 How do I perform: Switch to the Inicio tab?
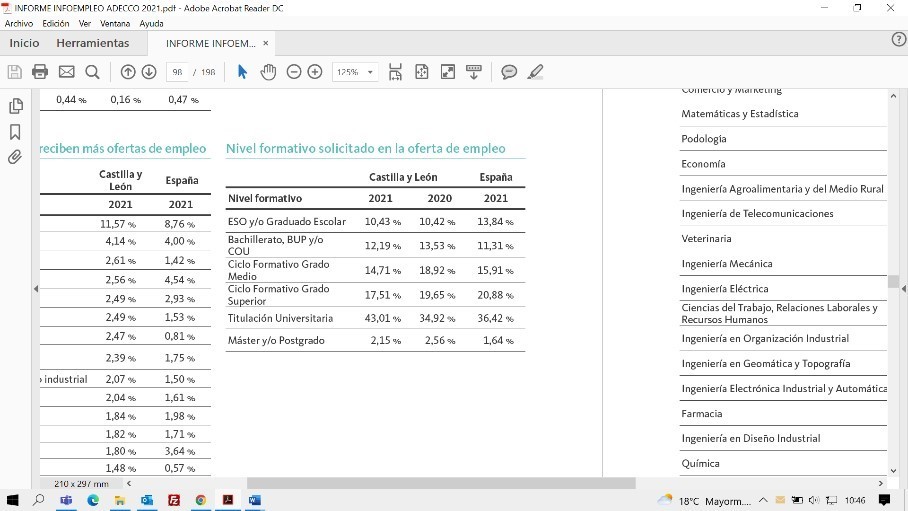pyautogui.click(x=24, y=43)
